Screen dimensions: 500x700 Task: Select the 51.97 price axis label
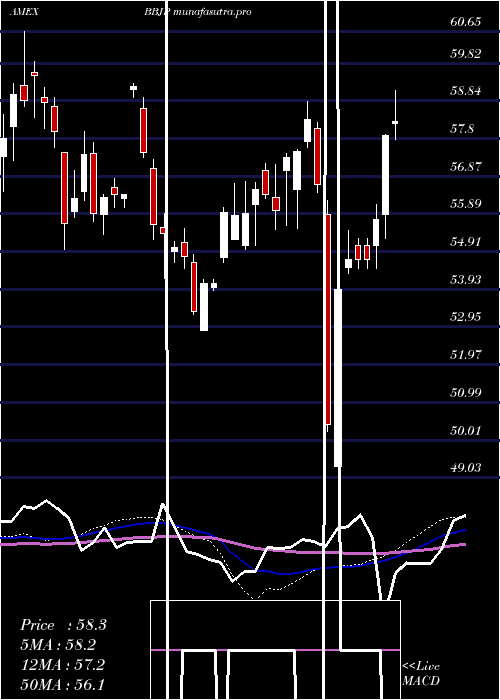[466, 355]
